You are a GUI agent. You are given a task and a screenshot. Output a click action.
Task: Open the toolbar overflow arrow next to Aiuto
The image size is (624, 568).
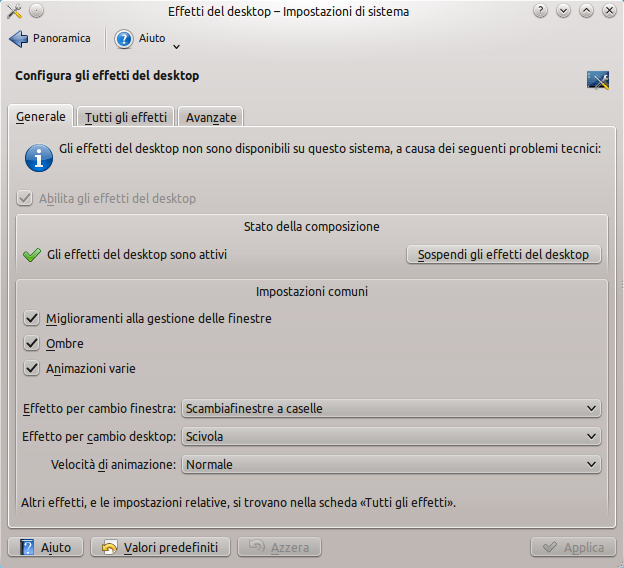tap(177, 45)
